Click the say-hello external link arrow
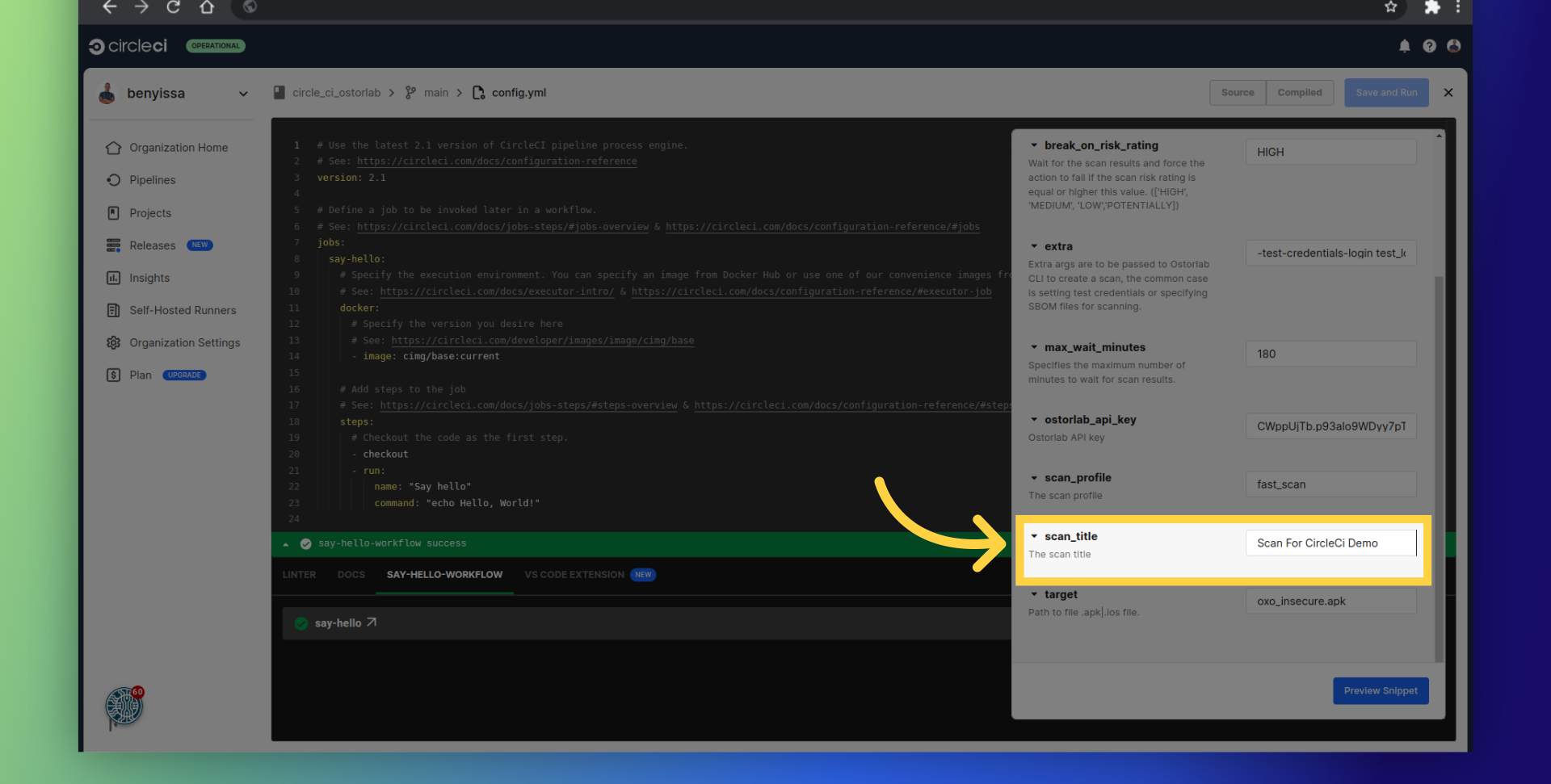The height and width of the screenshot is (784, 1551). pyautogui.click(x=372, y=623)
